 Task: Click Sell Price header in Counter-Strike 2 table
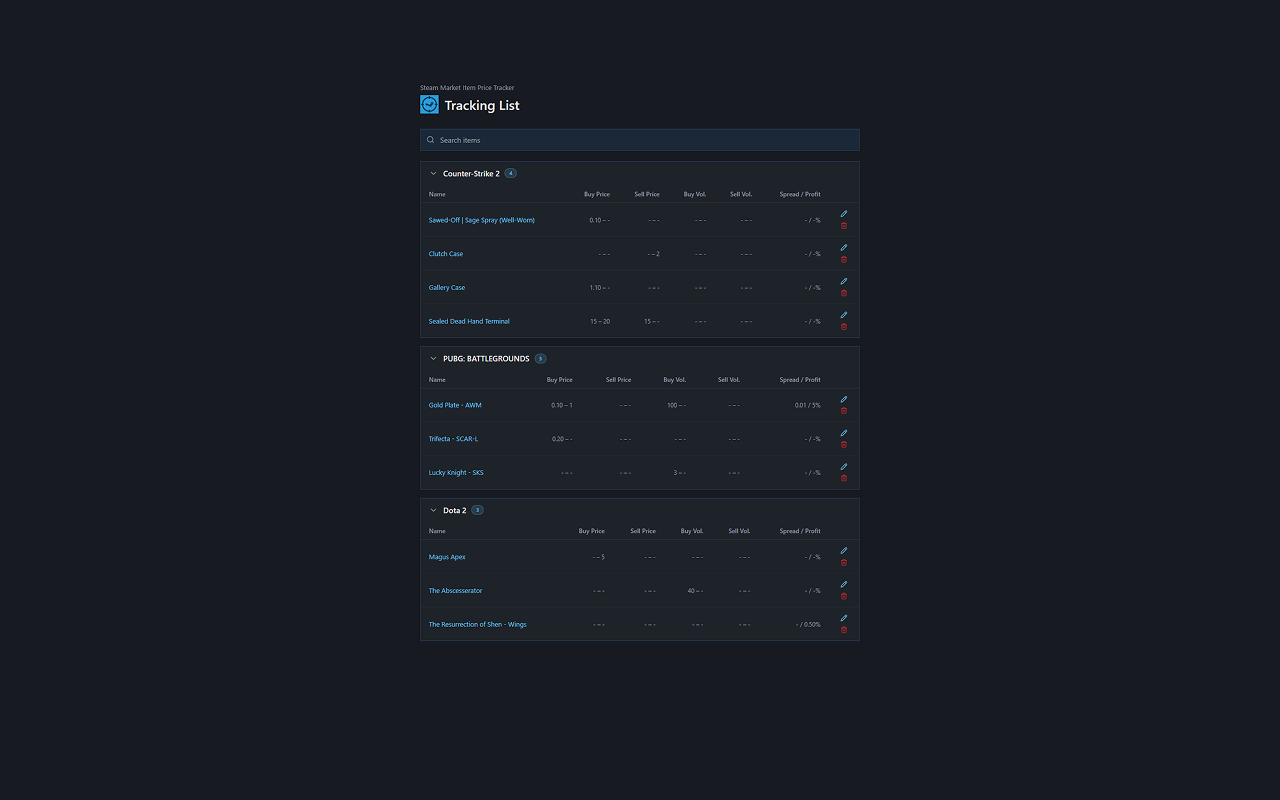point(647,194)
